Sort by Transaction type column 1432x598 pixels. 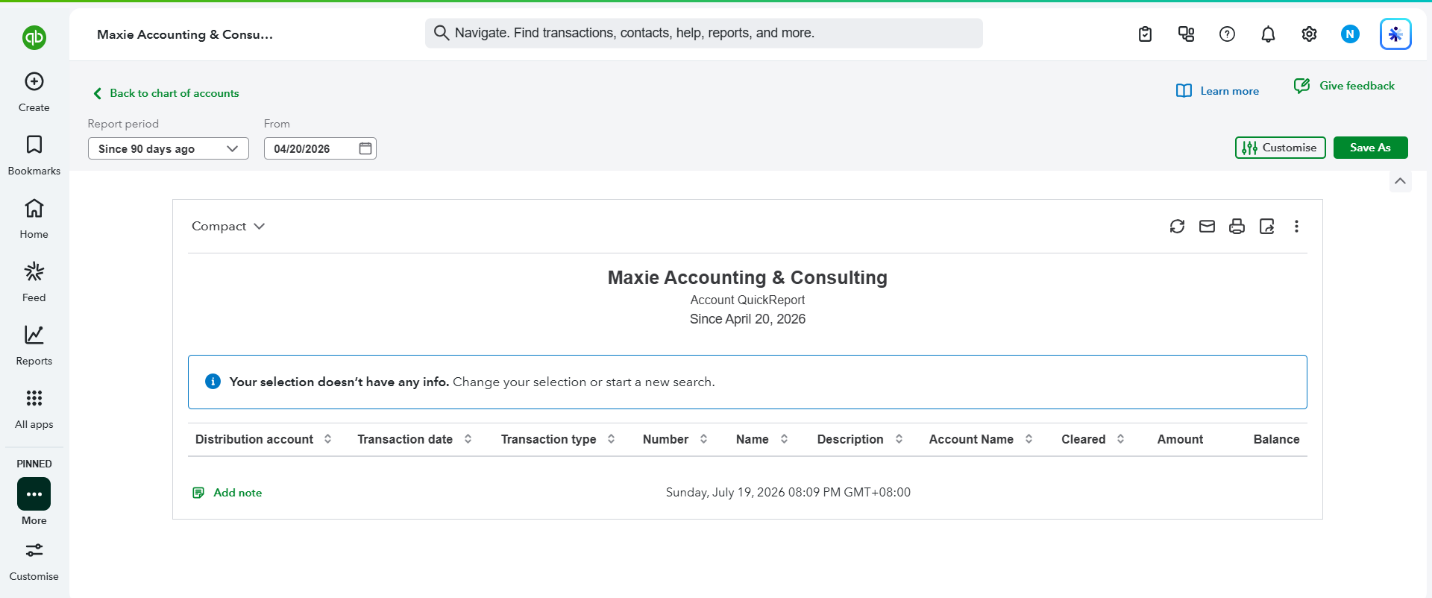coord(611,439)
